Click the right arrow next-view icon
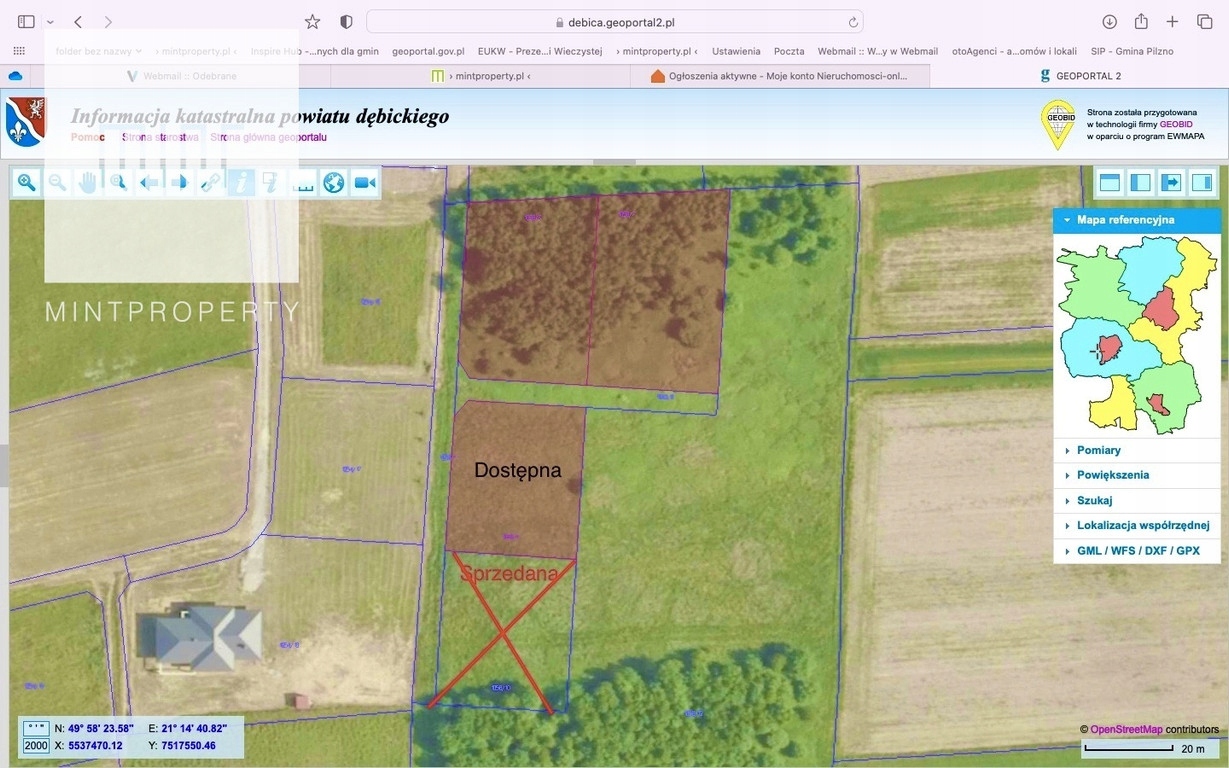The image size is (1229, 768). click(179, 182)
